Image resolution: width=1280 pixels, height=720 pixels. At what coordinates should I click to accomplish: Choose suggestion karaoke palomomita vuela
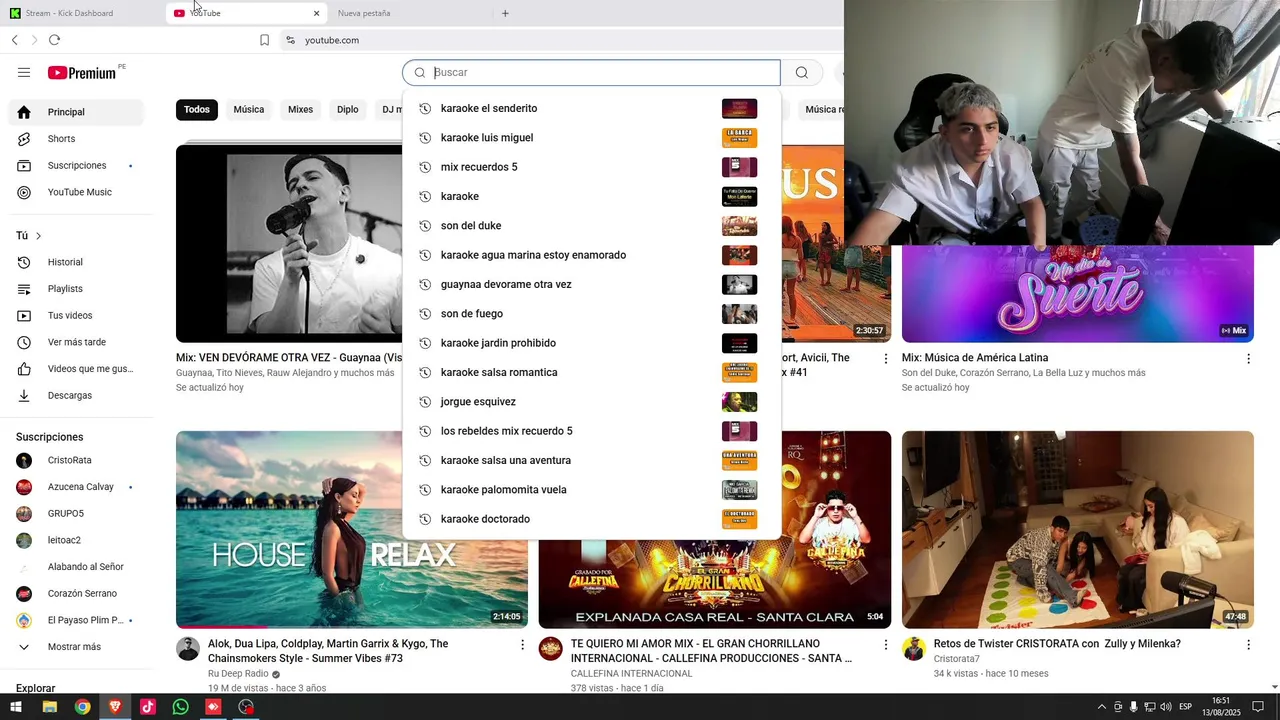point(591,490)
